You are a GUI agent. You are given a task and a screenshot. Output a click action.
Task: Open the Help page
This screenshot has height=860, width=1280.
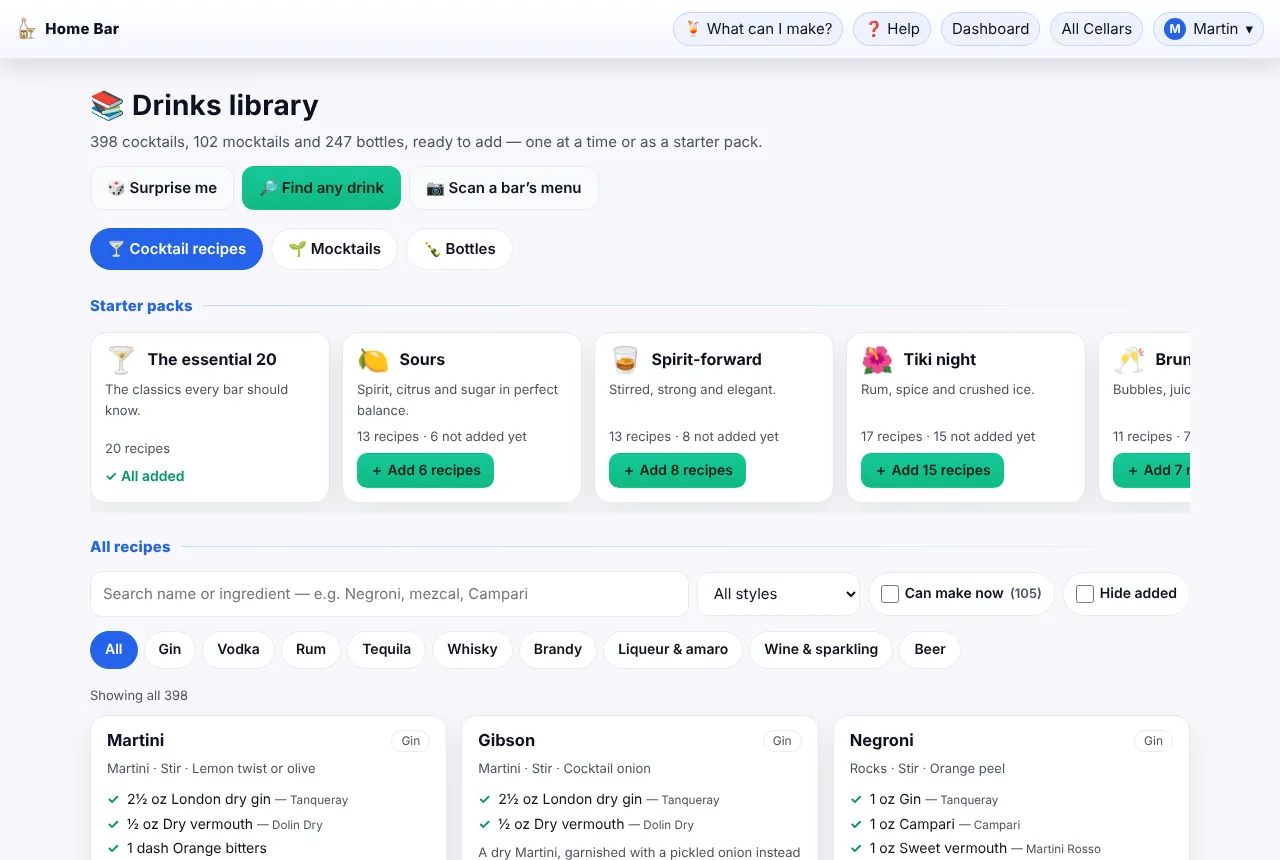892,29
